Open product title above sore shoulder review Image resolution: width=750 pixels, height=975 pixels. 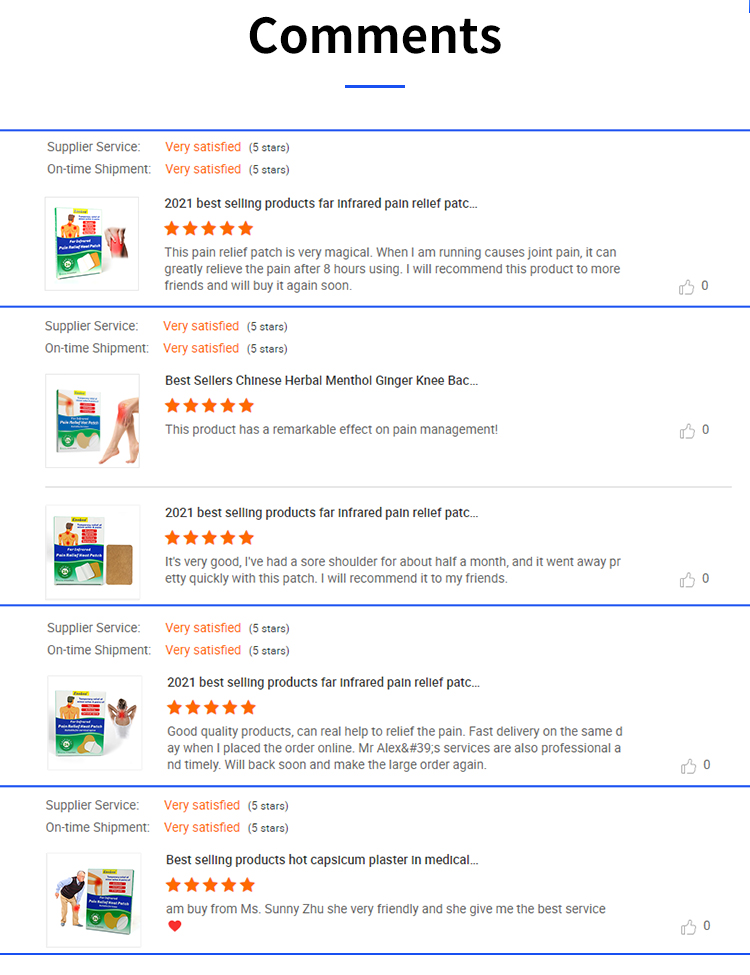coord(321,513)
